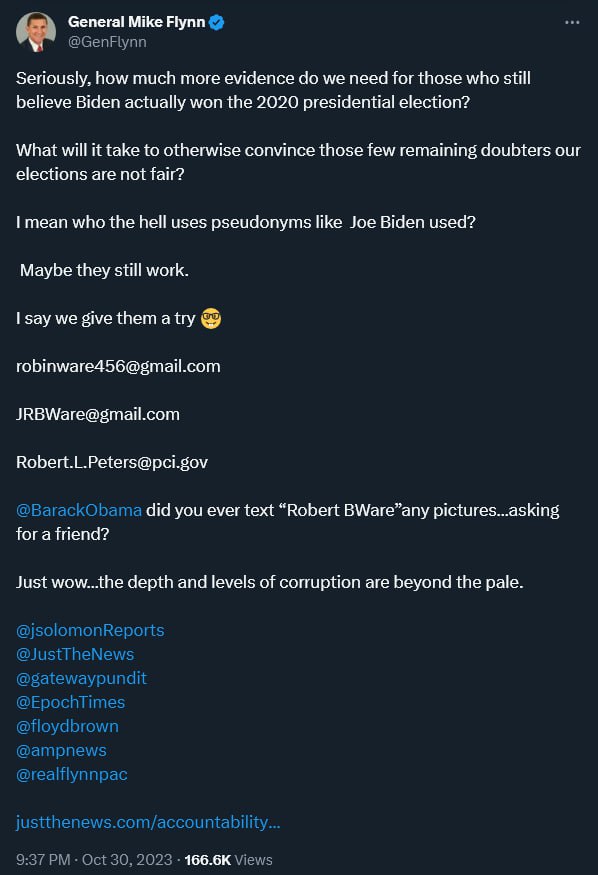Open the @JustTheNews mention
Image resolution: width=598 pixels, height=875 pixels.
point(75,654)
